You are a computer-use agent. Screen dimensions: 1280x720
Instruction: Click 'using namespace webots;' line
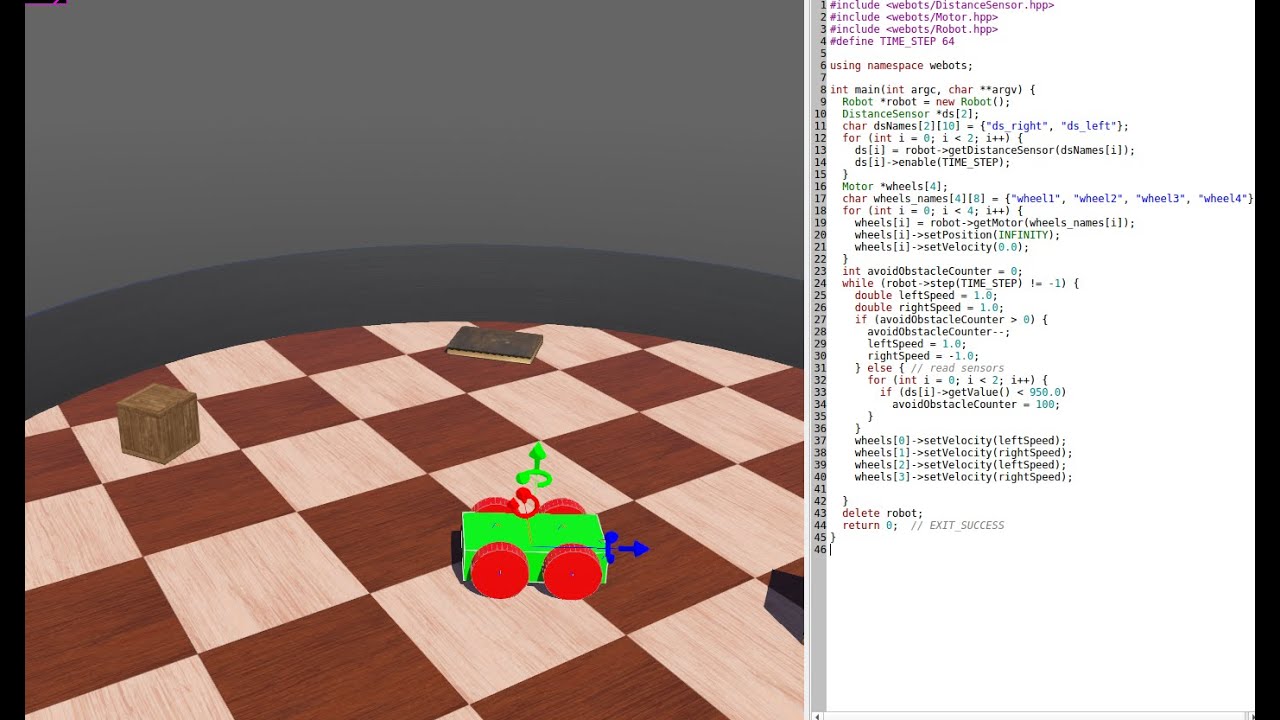(x=901, y=66)
